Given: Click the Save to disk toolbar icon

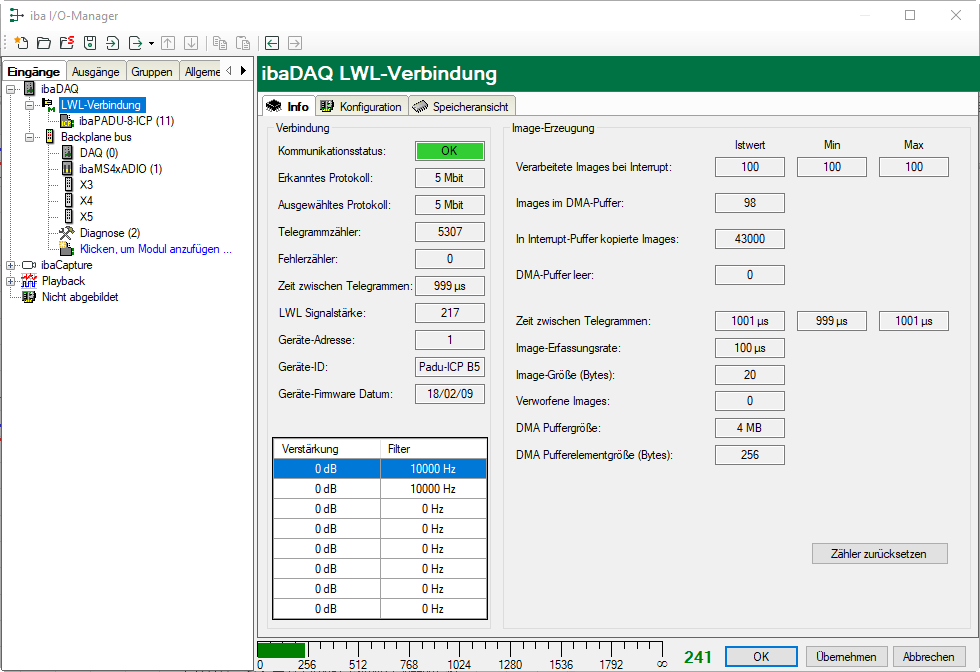Looking at the screenshot, I should (x=90, y=43).
